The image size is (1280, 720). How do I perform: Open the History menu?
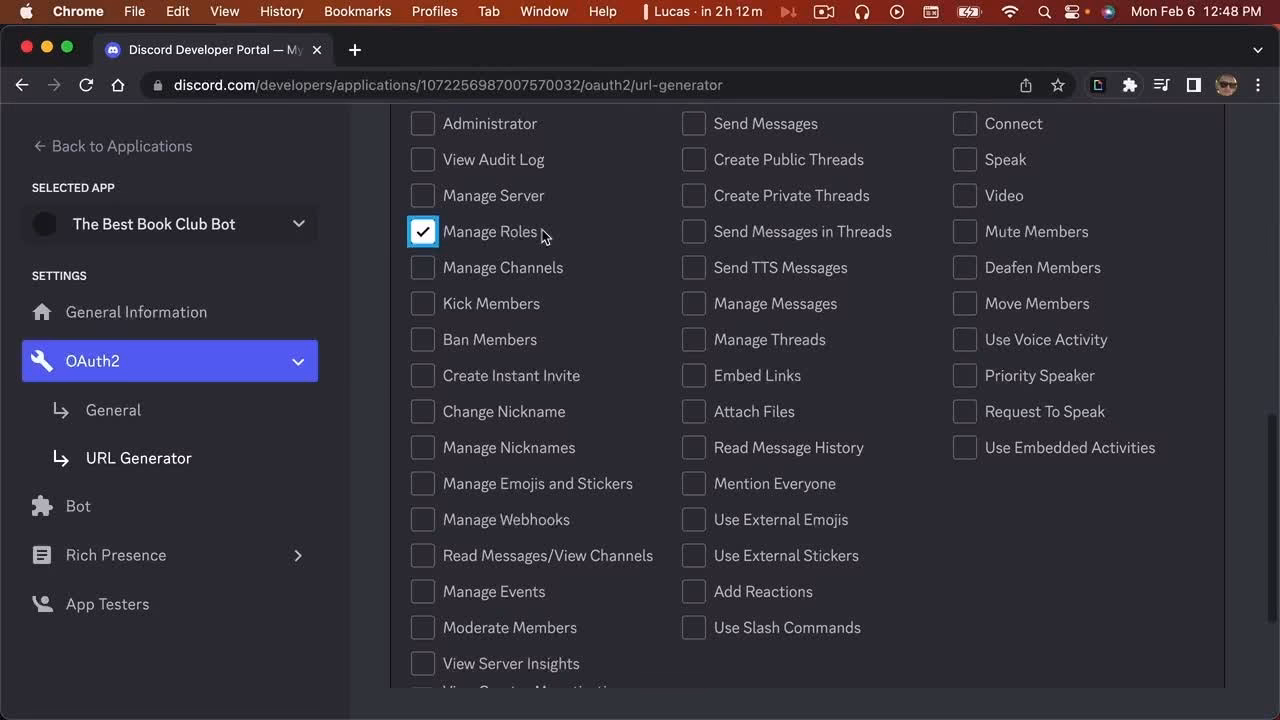[x=281, y=12]
